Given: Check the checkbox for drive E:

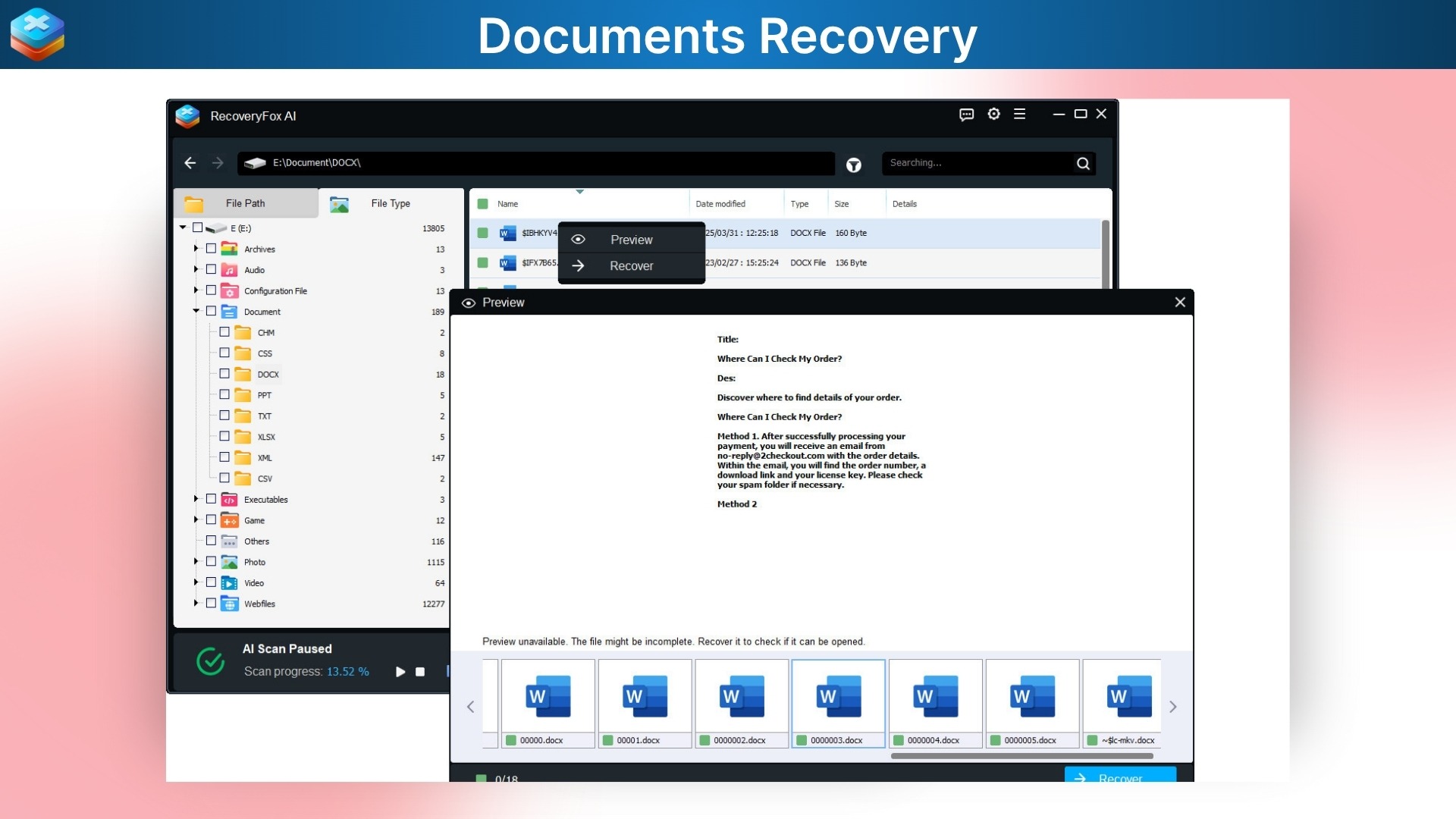Looking at the screenshot, I should (x=198, y=227).
